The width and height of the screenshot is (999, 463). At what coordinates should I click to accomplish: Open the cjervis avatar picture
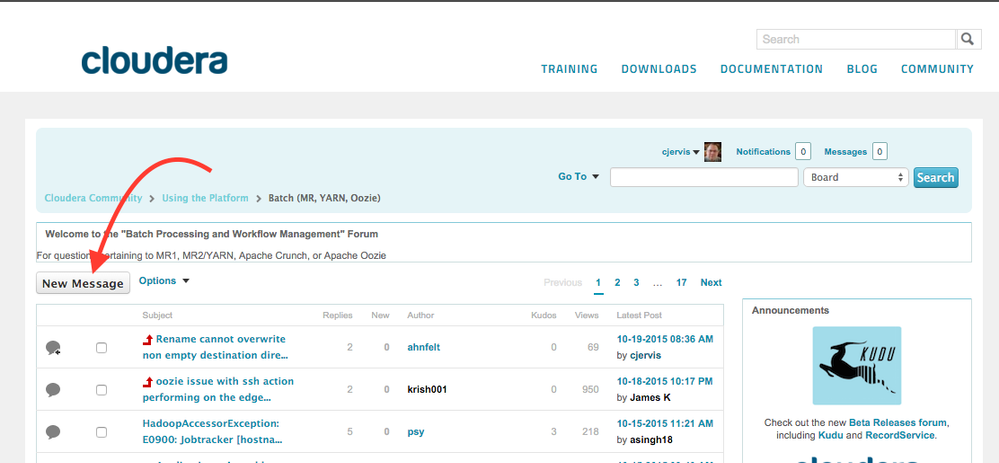pyautogui.click(x=712, y=152)
